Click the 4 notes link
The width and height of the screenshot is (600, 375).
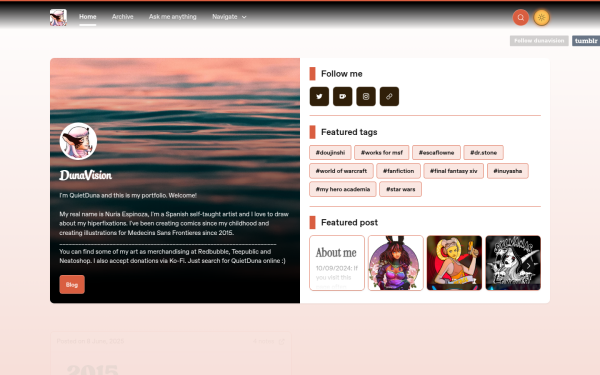coord(263,341)
